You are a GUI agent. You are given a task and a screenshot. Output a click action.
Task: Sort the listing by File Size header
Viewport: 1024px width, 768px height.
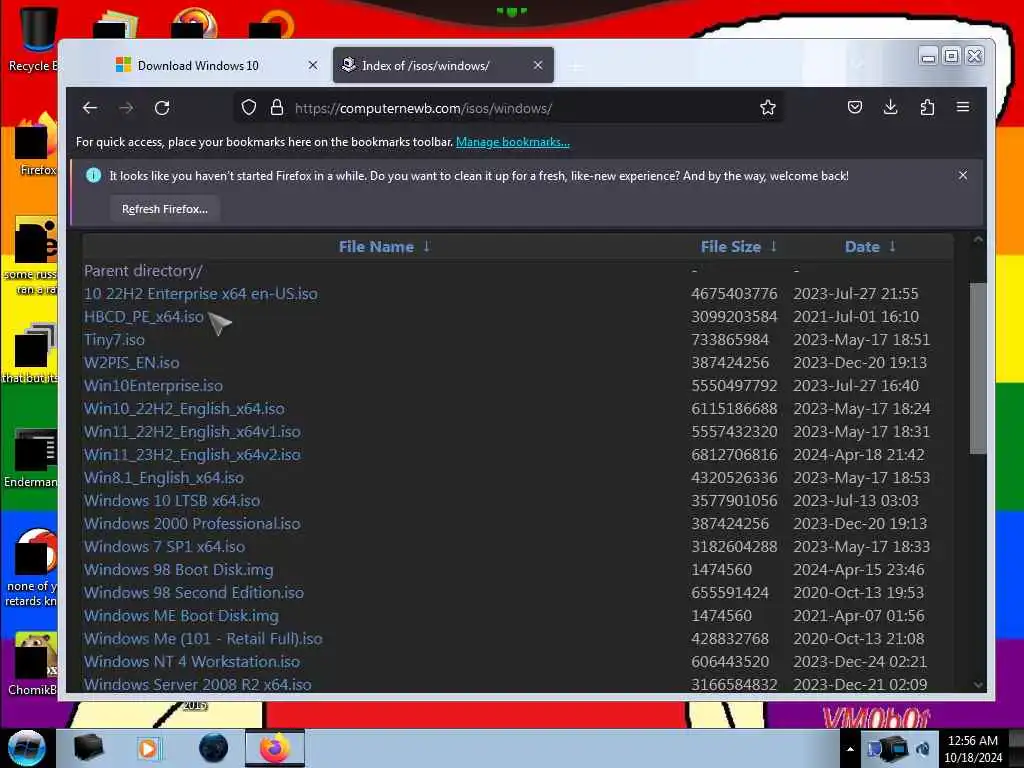(x=739, y=246)
